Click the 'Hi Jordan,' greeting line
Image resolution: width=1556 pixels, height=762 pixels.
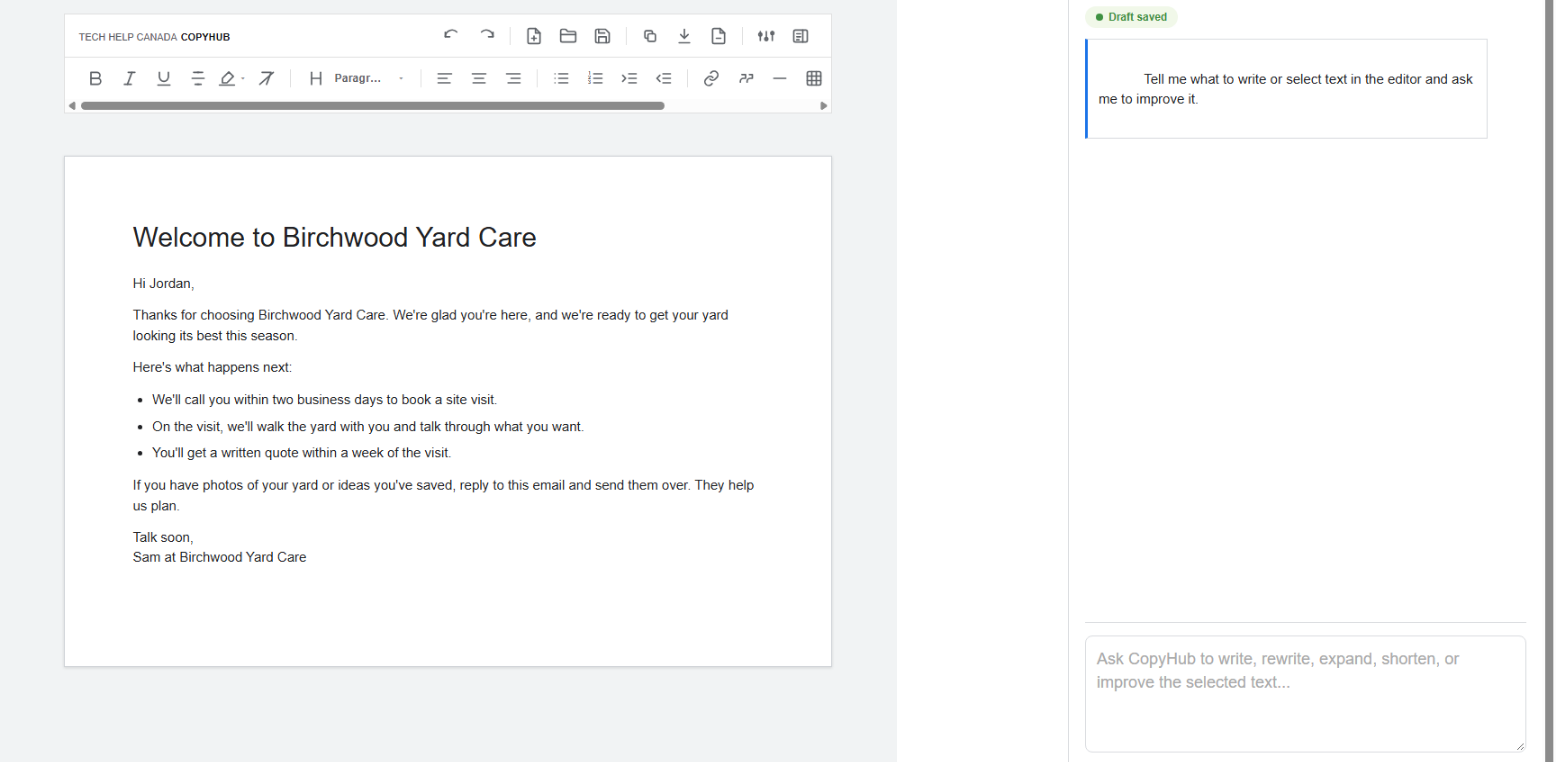coord(163,284)
